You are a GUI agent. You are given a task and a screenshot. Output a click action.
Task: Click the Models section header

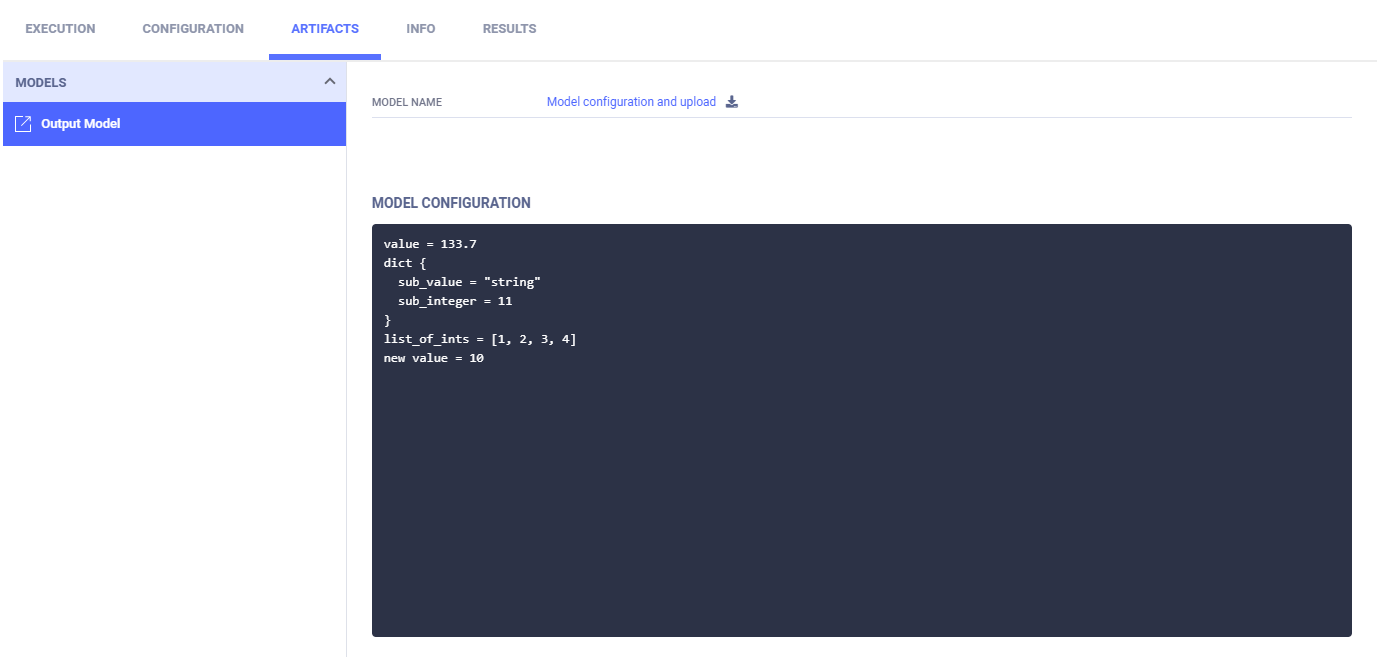click(175, 82)
